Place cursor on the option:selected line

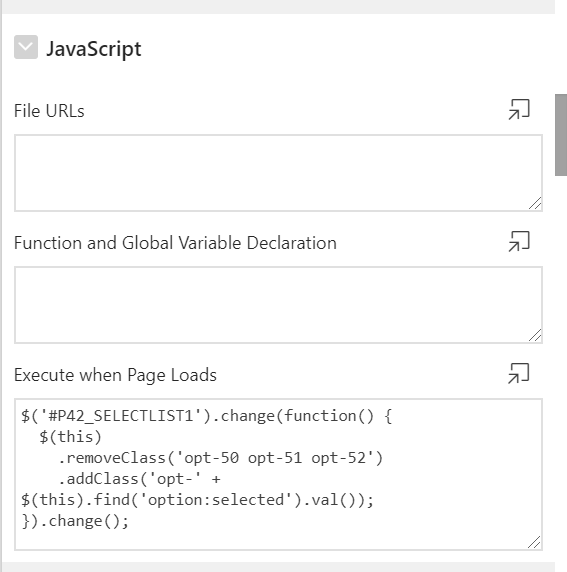tap(197, 500)
